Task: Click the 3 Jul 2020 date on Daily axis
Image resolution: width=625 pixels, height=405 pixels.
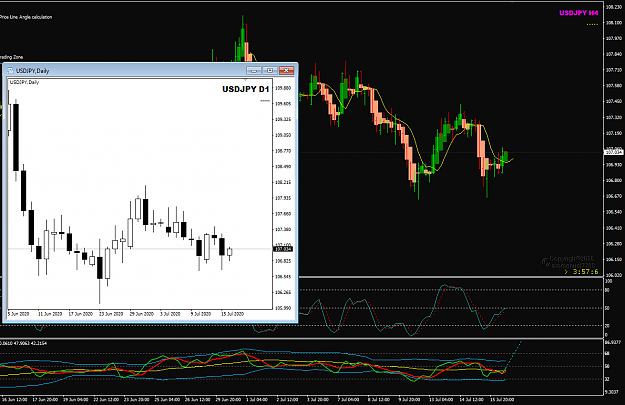Action: (x=171, y=314)
